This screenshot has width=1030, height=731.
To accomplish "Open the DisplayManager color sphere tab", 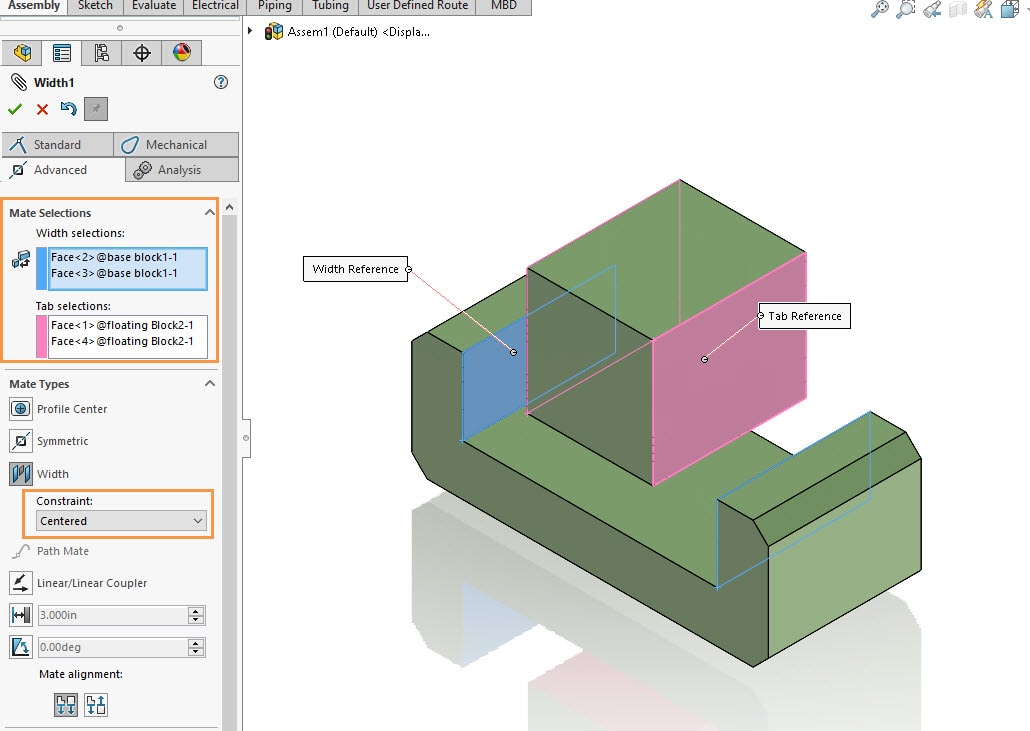I will click(181, 53).
